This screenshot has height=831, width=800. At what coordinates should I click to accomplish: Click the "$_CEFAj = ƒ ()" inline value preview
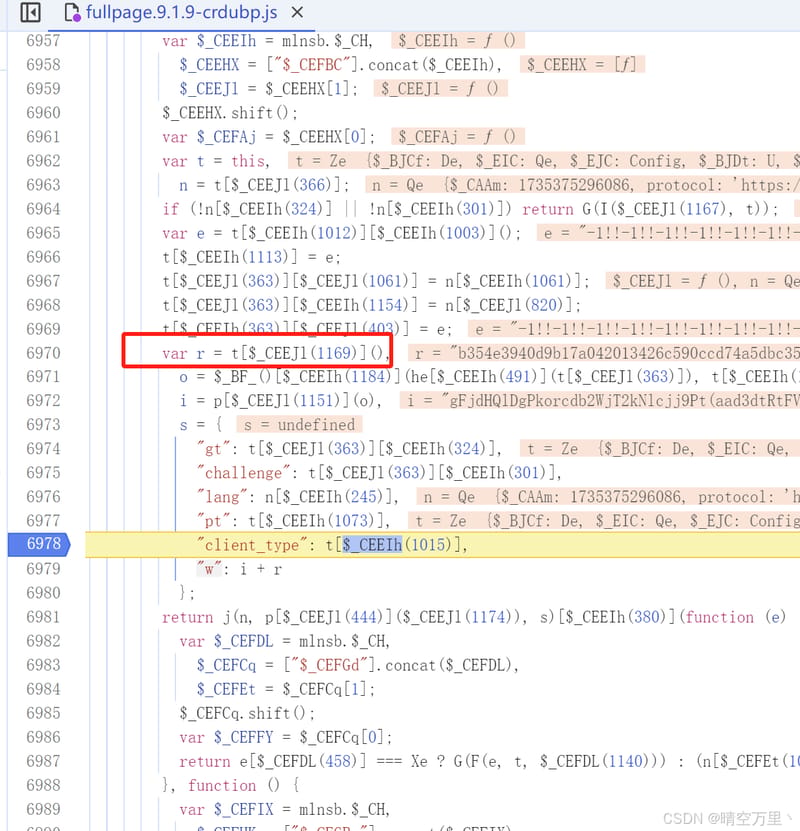tap(457, 137)
